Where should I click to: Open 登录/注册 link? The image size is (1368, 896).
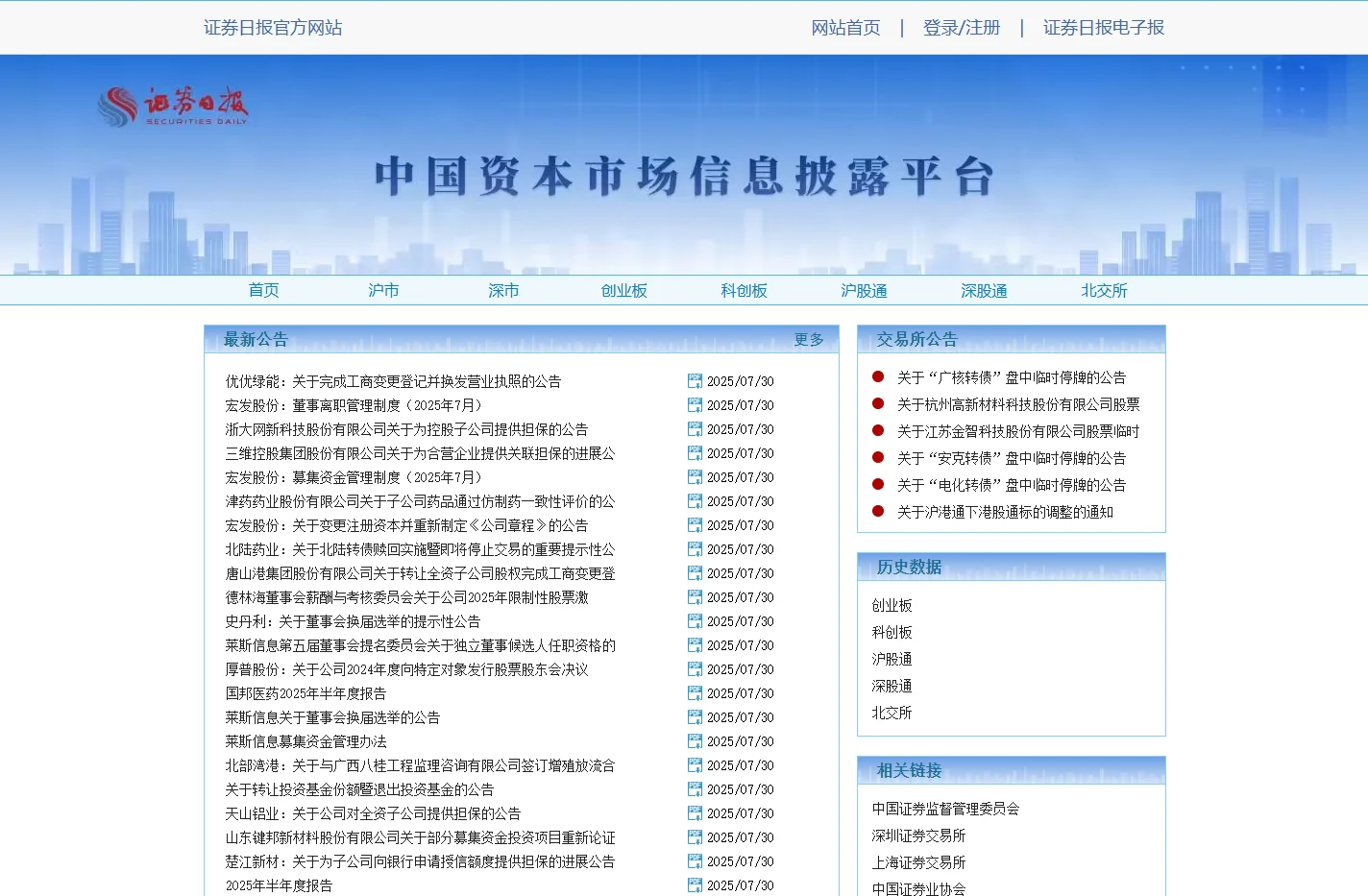tap(962, 28)
